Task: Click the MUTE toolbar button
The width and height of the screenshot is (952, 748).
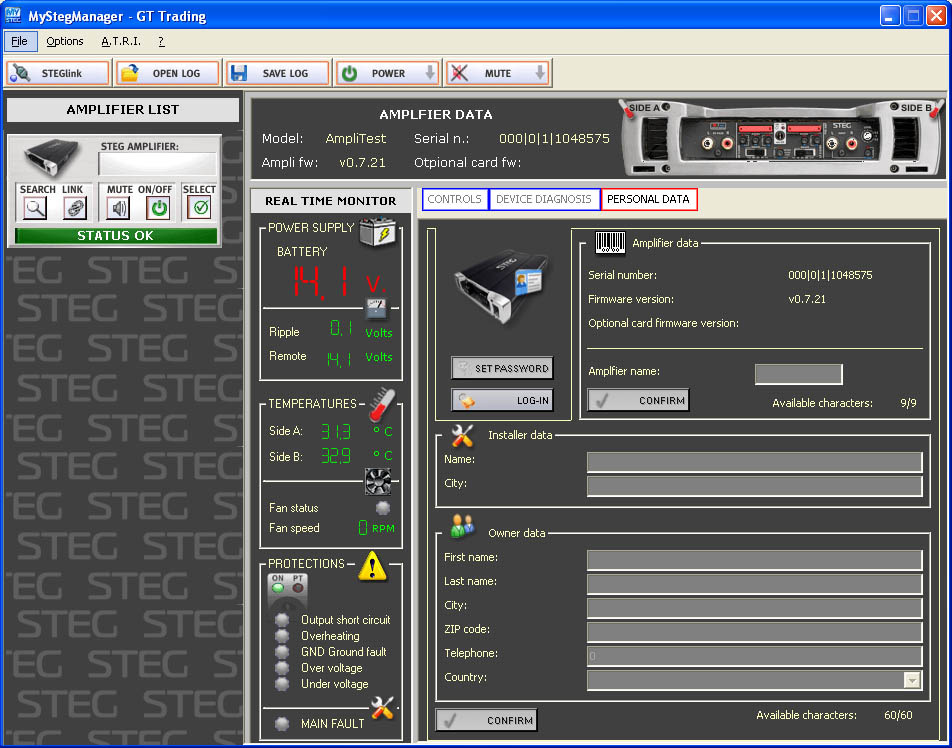Action: click(498, 73)
